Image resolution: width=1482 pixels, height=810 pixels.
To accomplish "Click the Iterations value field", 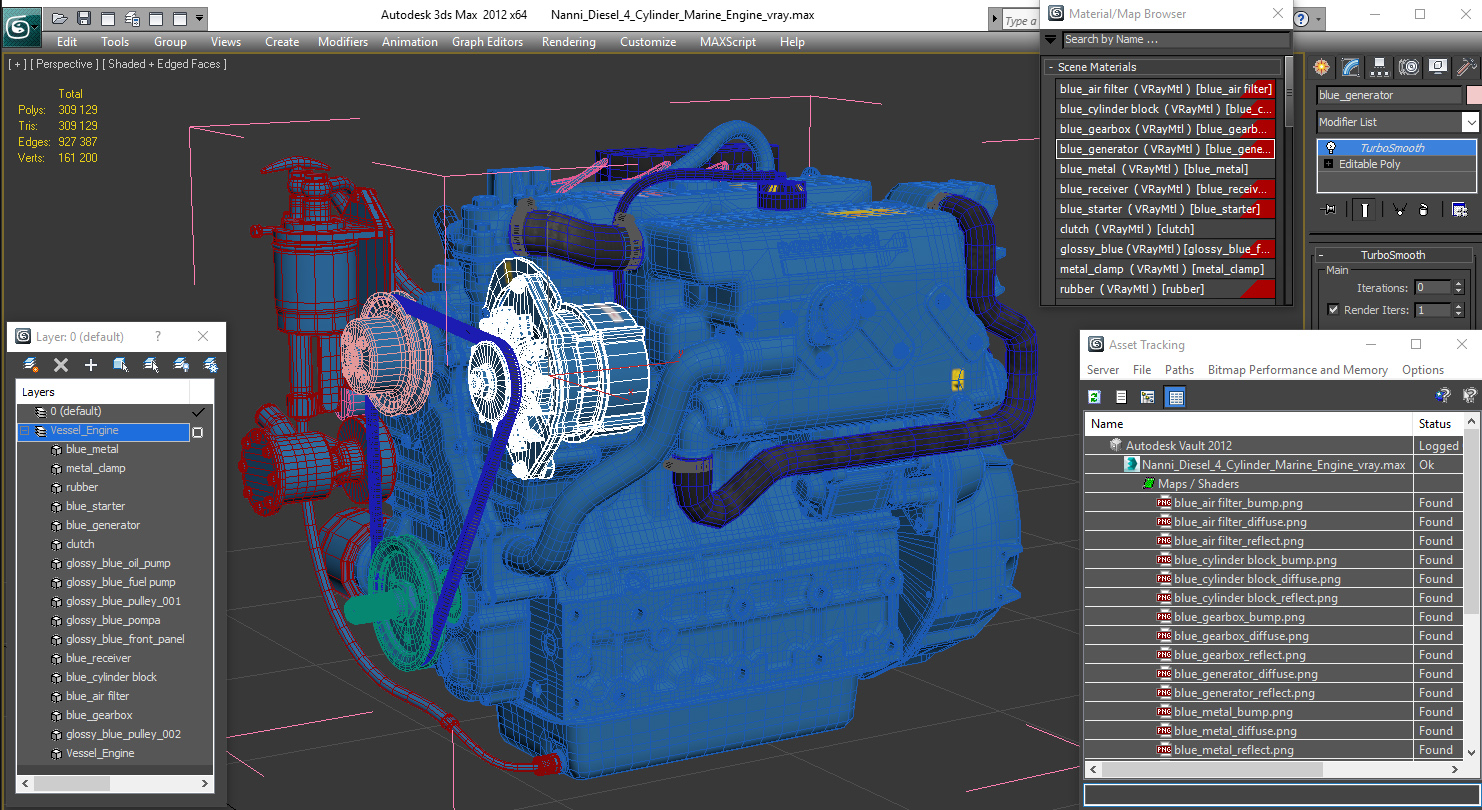I will pyautogui.click(x=1434, y=288).
